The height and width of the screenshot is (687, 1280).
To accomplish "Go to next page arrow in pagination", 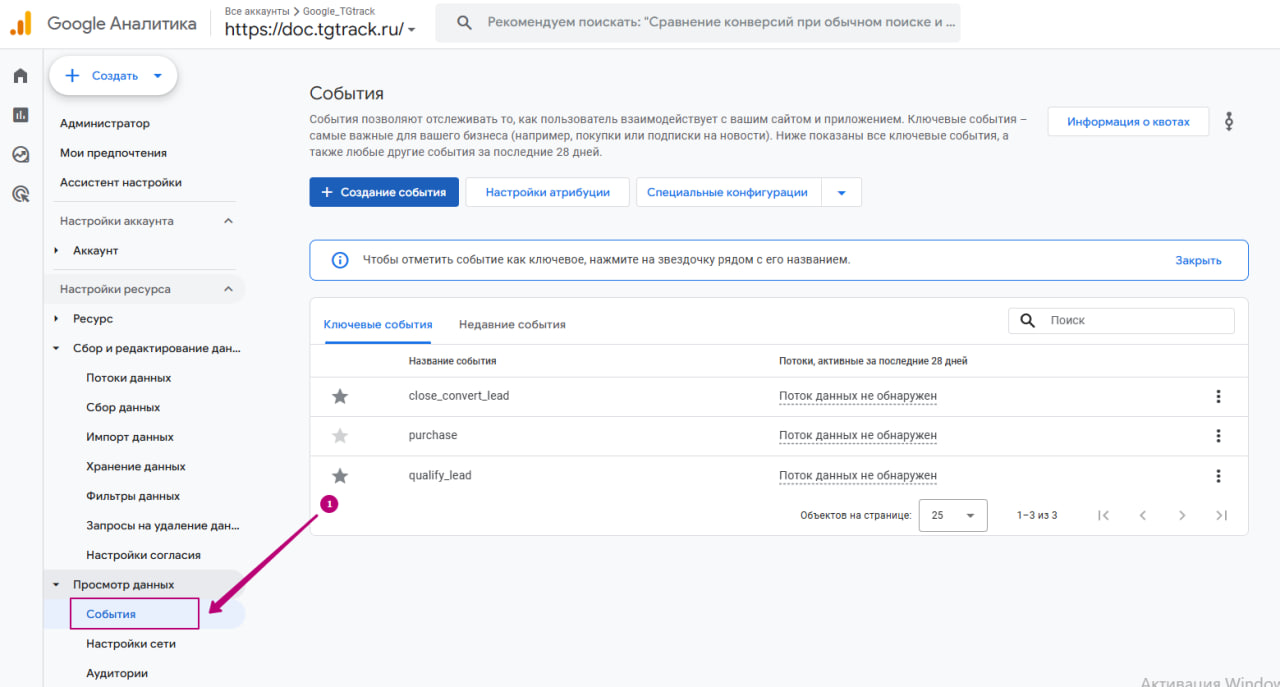I will [x=1182, y=515].
